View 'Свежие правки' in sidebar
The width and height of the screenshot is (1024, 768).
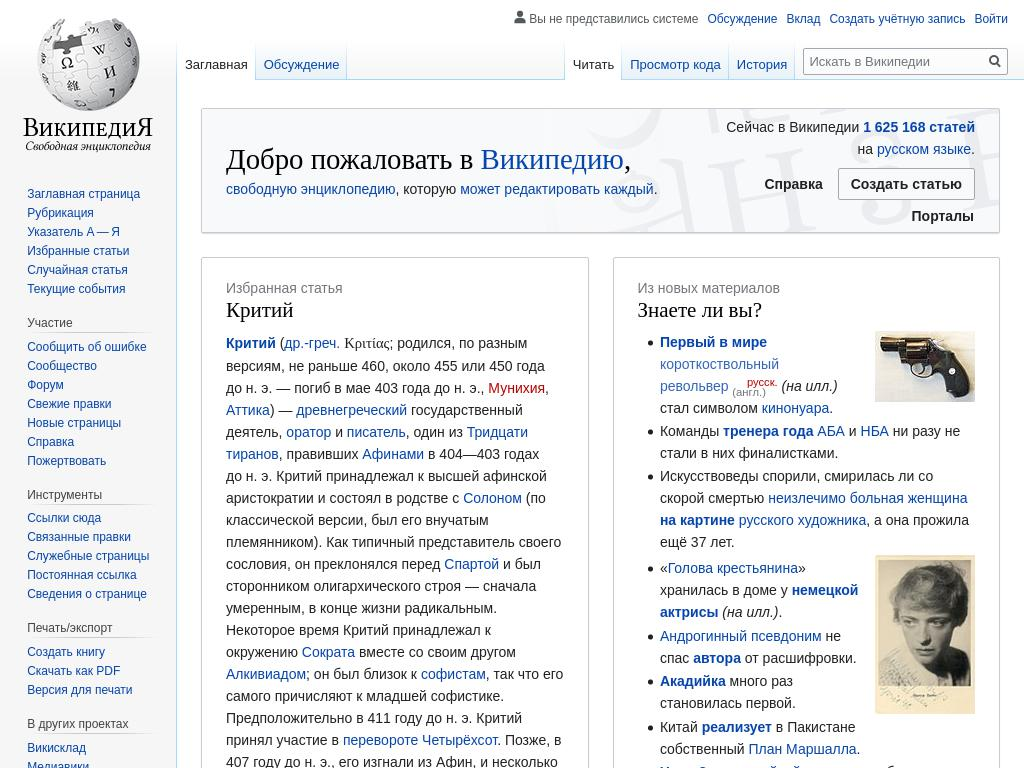[69, 404]
